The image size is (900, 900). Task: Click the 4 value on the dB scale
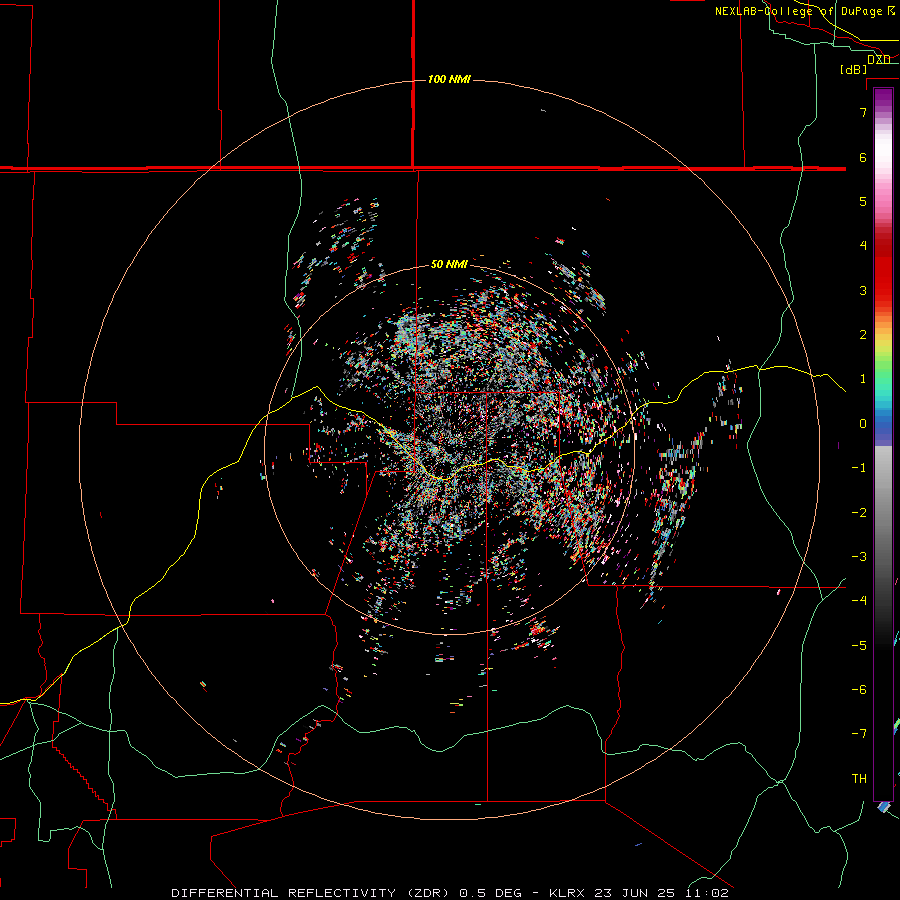pos(863,246)
